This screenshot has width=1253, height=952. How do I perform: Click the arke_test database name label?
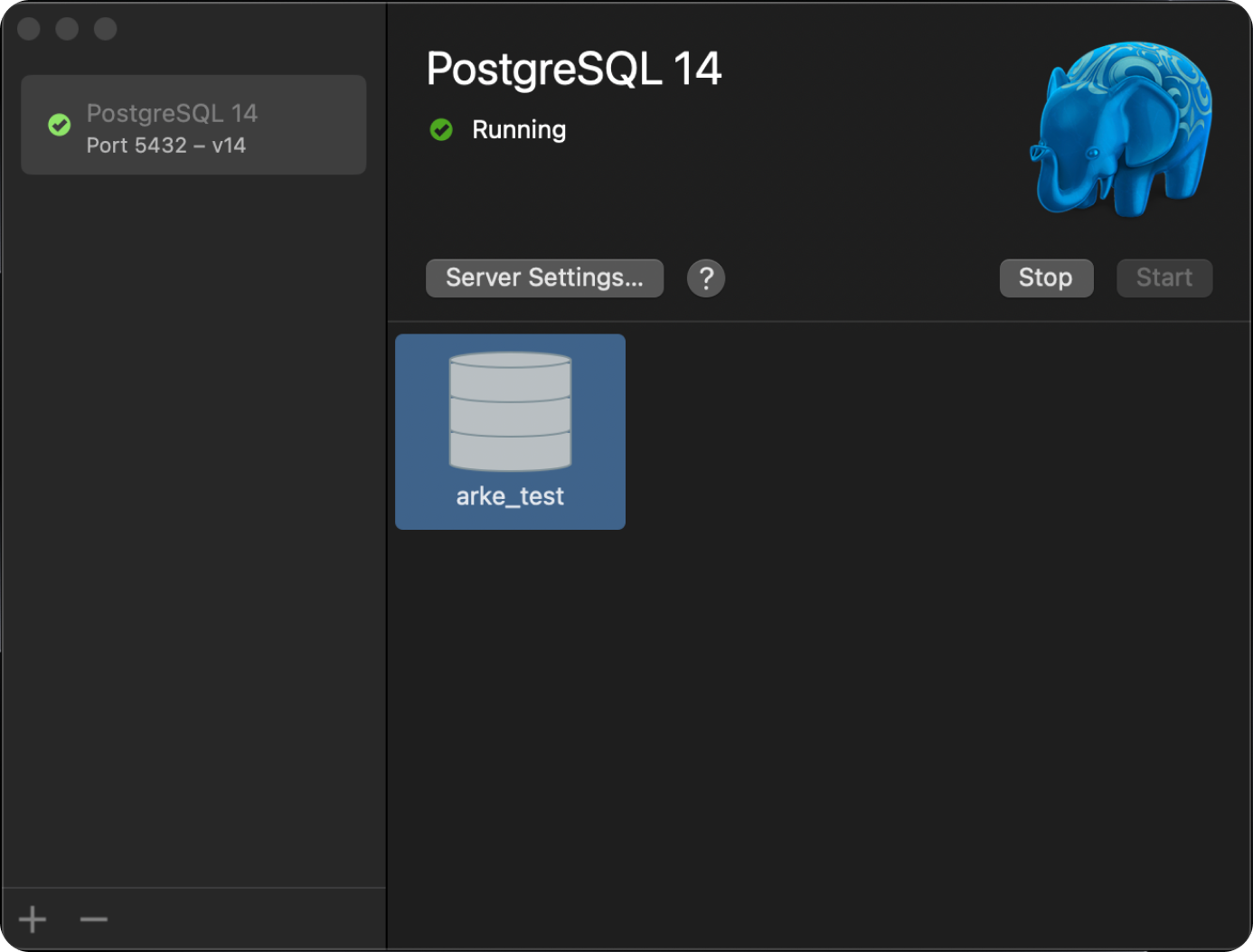pyautogui.click(x=510, y=495)
